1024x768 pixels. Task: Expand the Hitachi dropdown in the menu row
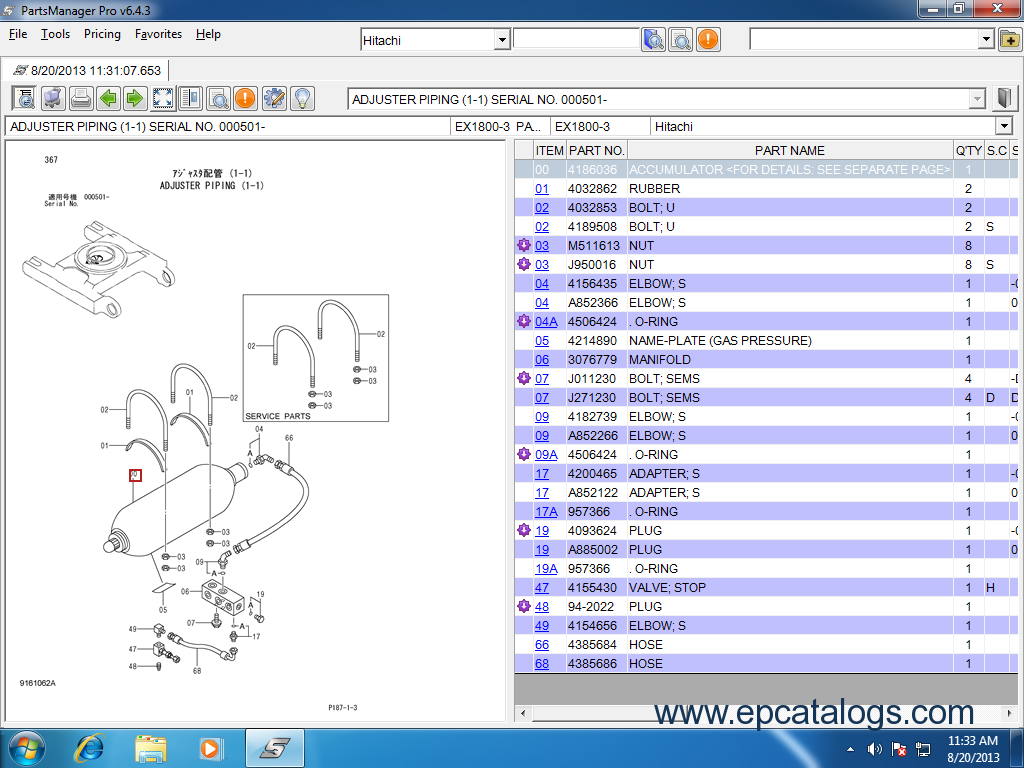(502, 40)
